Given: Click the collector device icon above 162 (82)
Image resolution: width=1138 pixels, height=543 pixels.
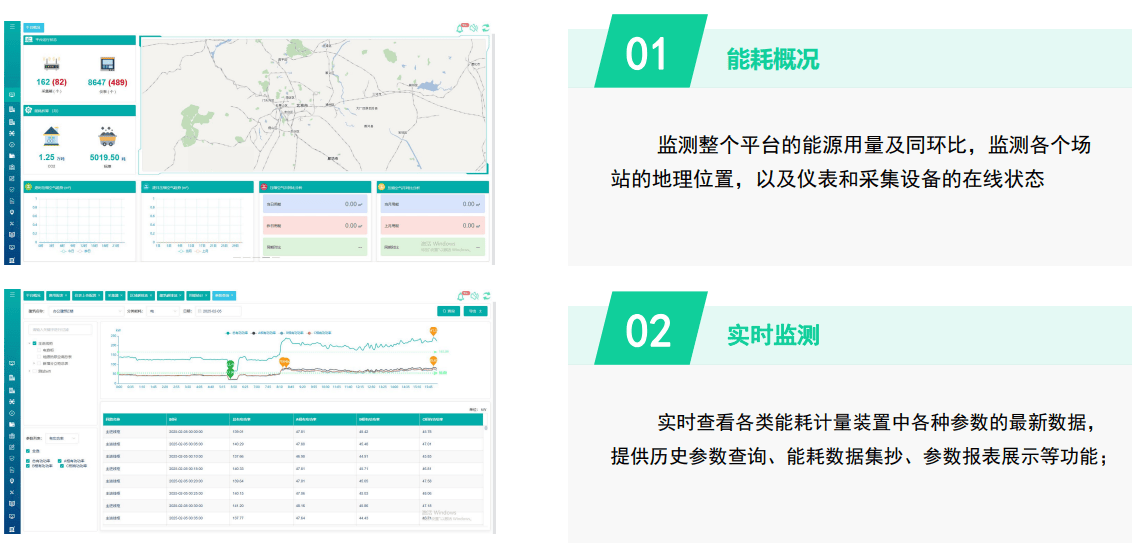Looking at the screenshot, I should pyautogui.click(x=51, y=64).
